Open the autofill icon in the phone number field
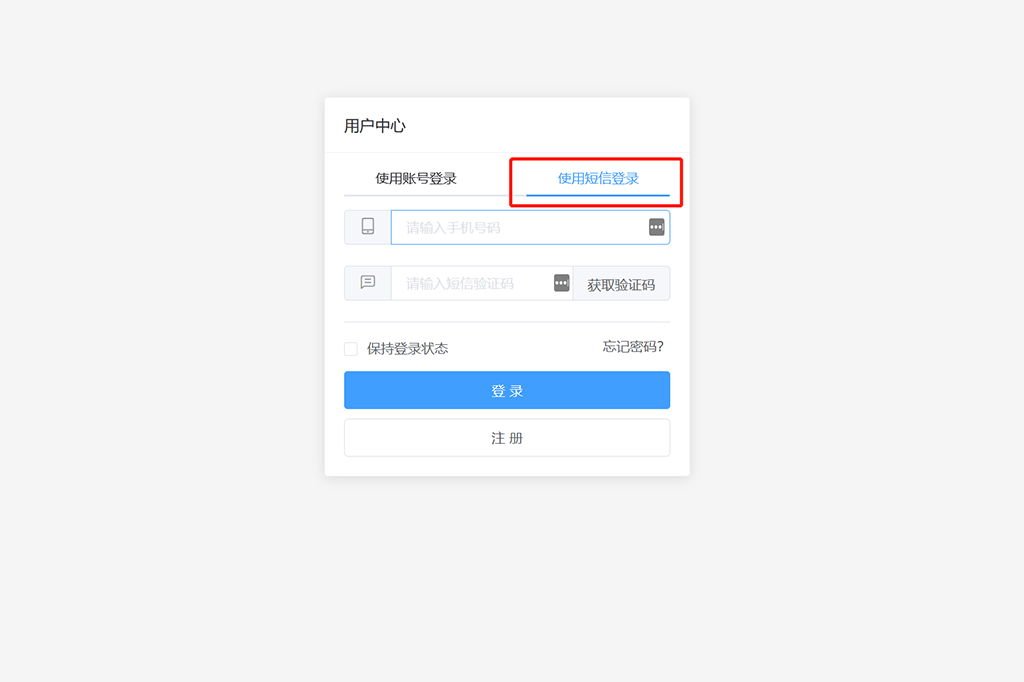The image size is (1024, 682). 656,227
